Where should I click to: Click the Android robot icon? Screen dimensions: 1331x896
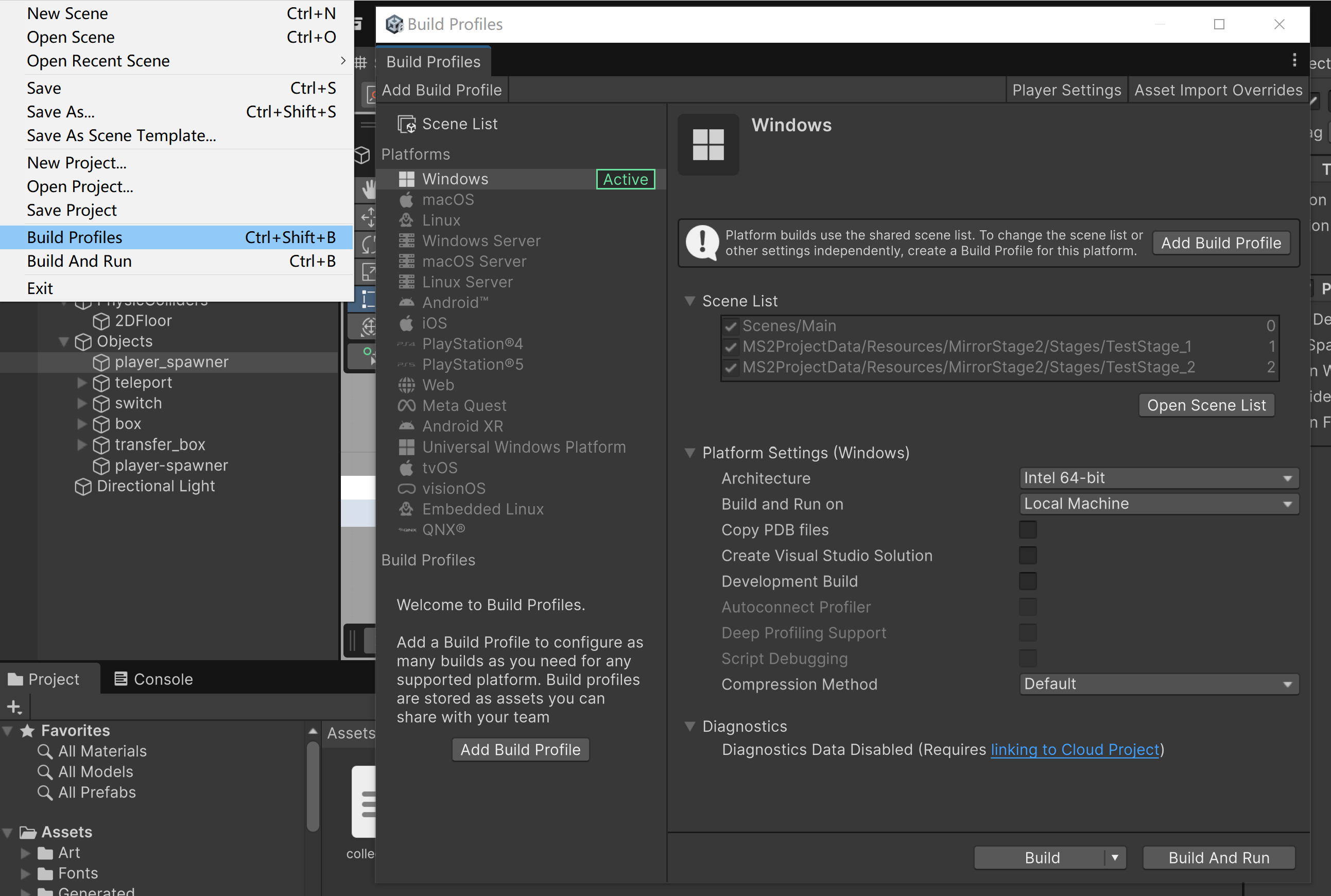(x=406, y=302)
